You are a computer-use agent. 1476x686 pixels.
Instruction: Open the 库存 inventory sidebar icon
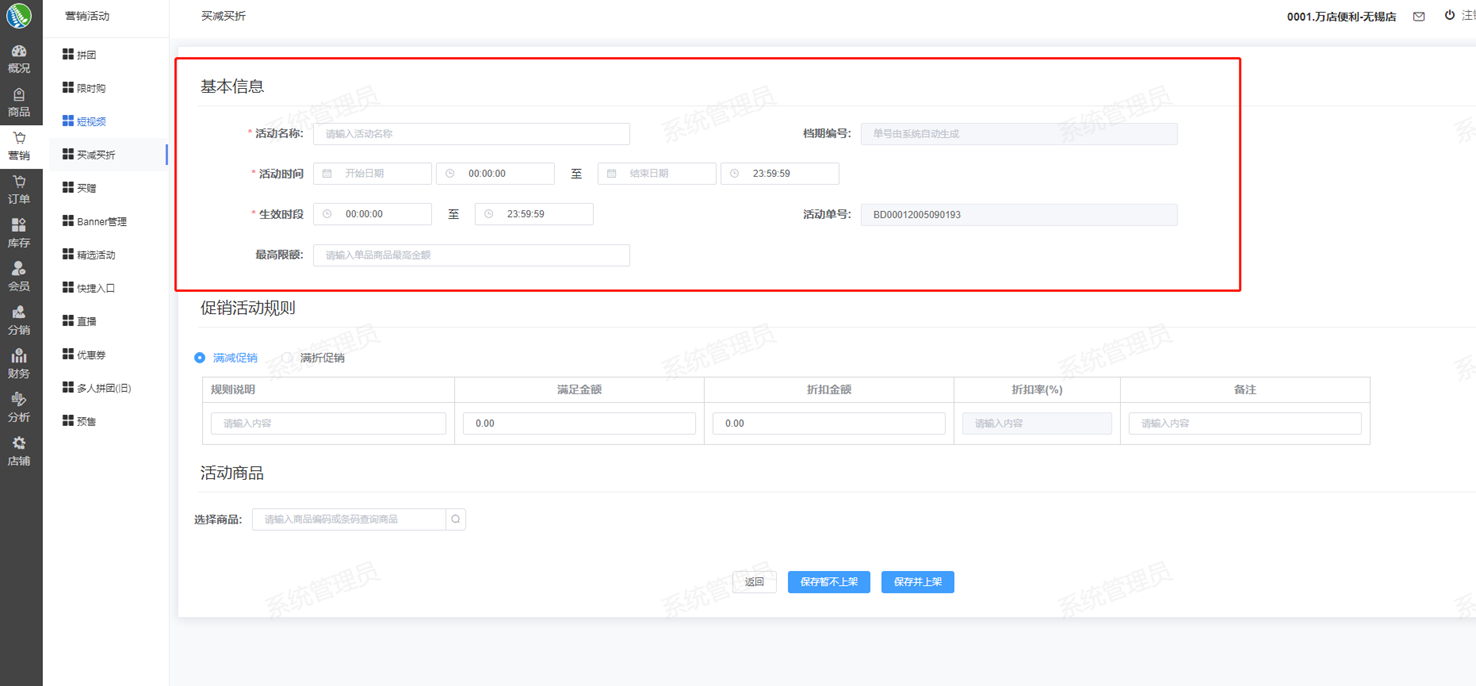coord(19,233)
